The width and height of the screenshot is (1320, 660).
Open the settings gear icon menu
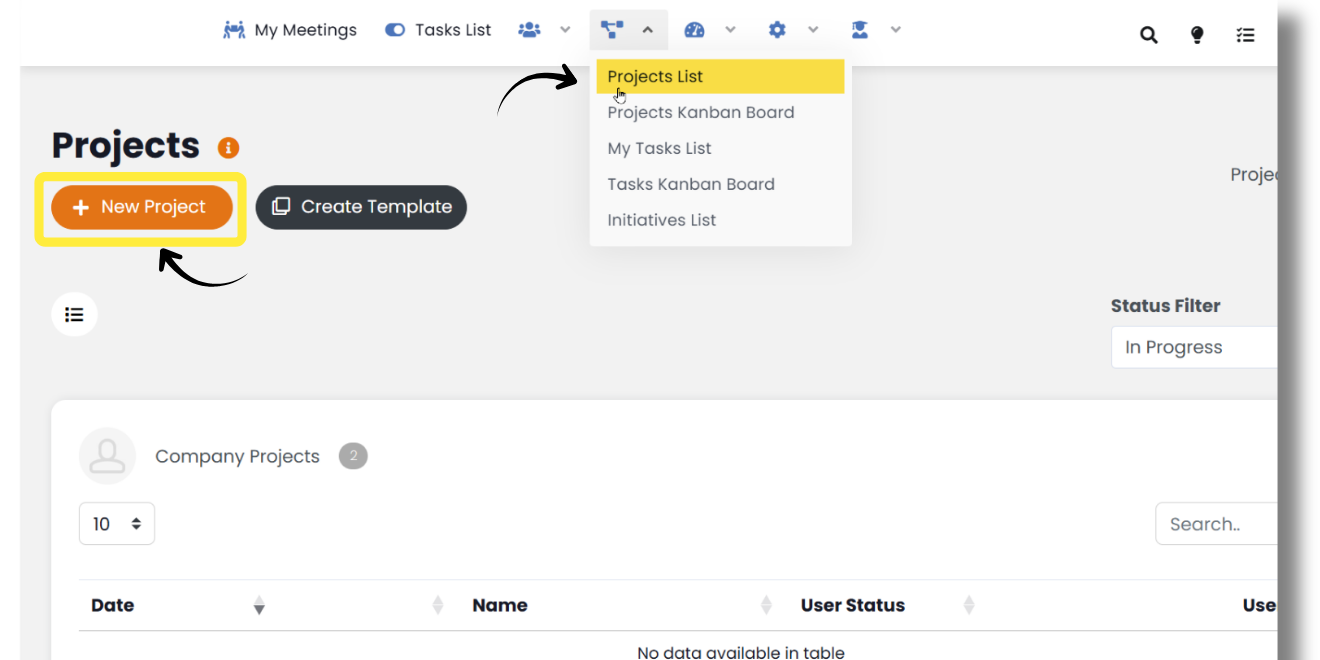[777, 30]
